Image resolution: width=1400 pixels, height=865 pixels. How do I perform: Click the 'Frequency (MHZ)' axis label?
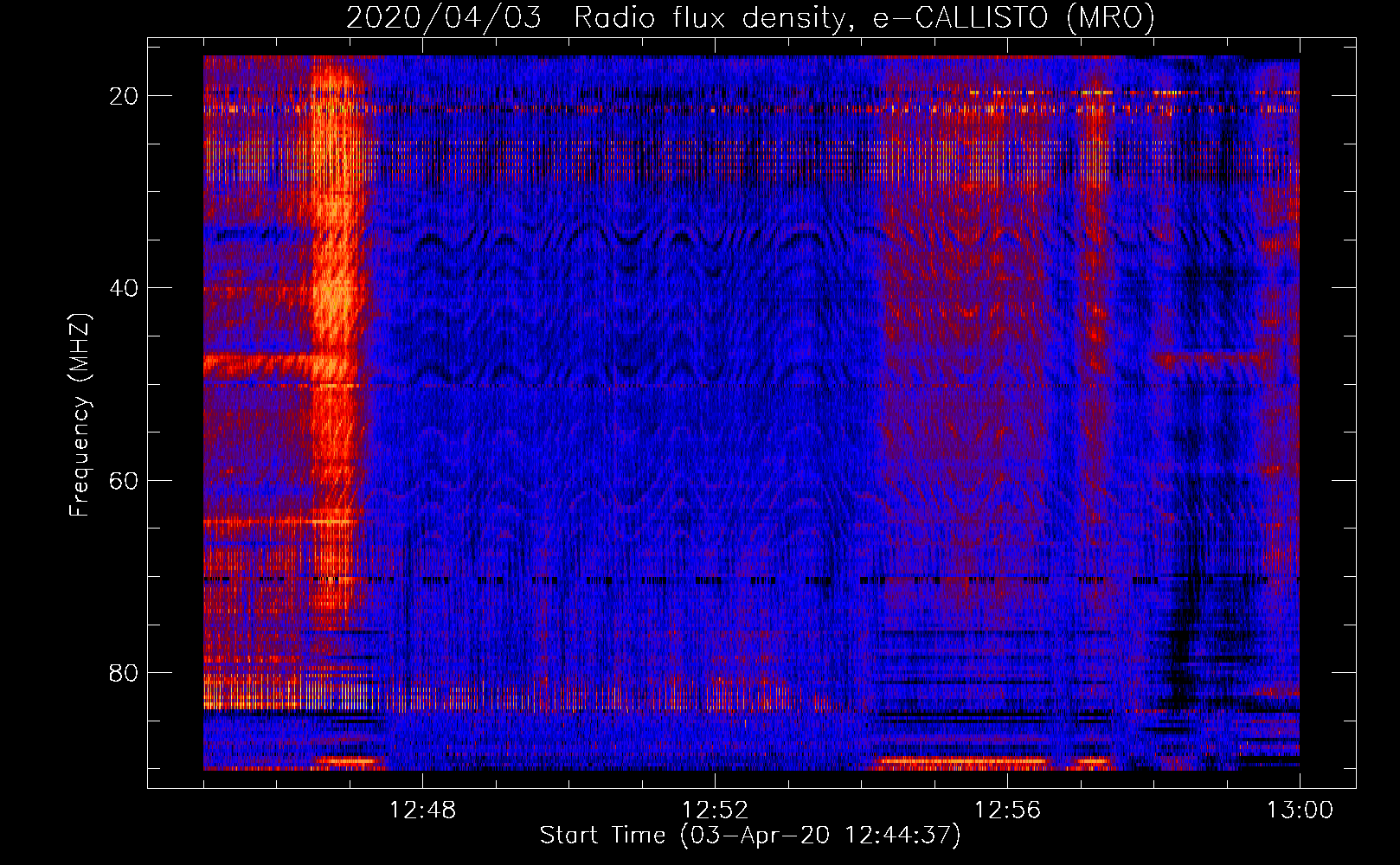point(80,415)
